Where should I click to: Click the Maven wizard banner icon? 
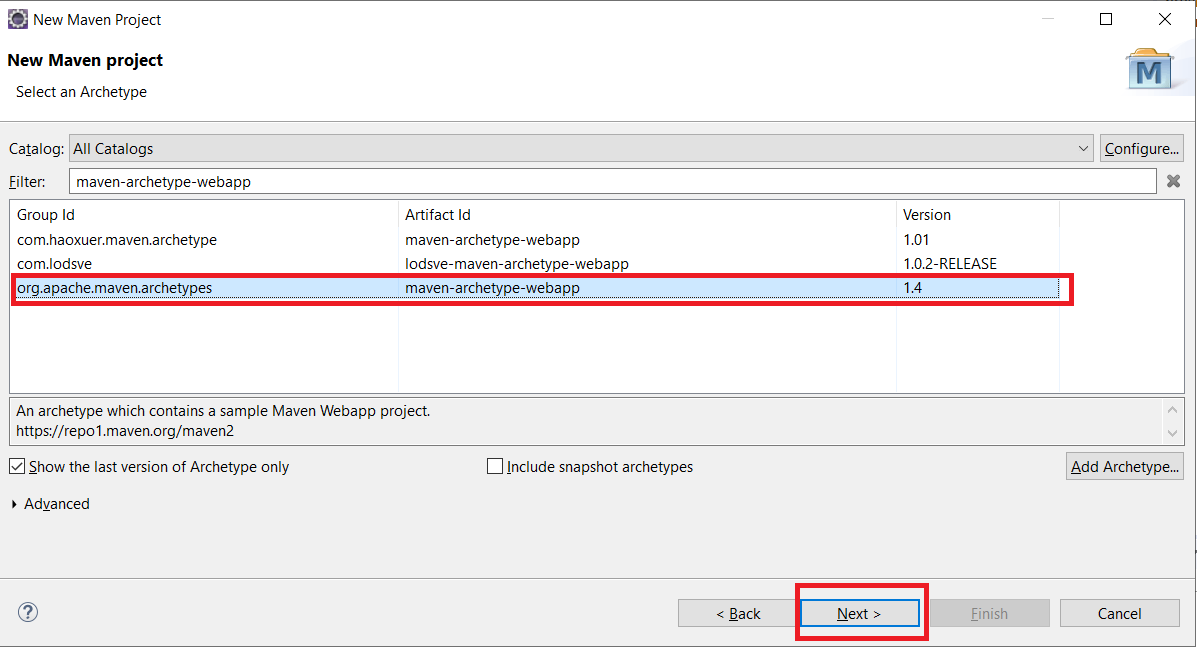pyautogui.click(x=1150, y=70)
